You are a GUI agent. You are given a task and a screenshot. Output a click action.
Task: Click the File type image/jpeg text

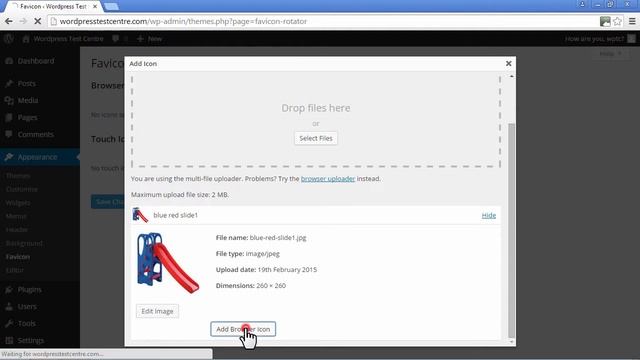tap(248, 253)
